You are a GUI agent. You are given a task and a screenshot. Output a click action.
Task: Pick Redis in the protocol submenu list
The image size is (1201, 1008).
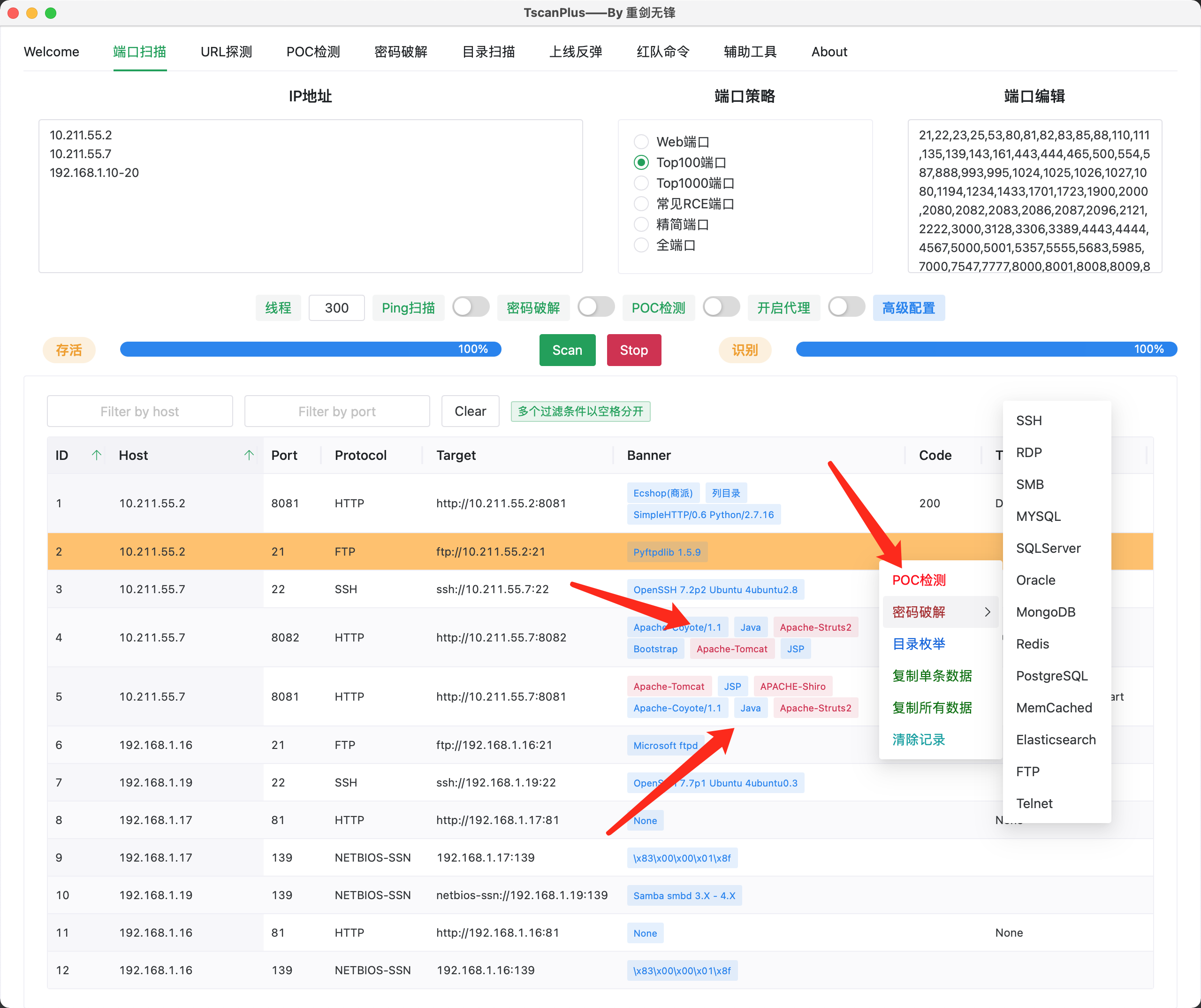(1032, 643)
